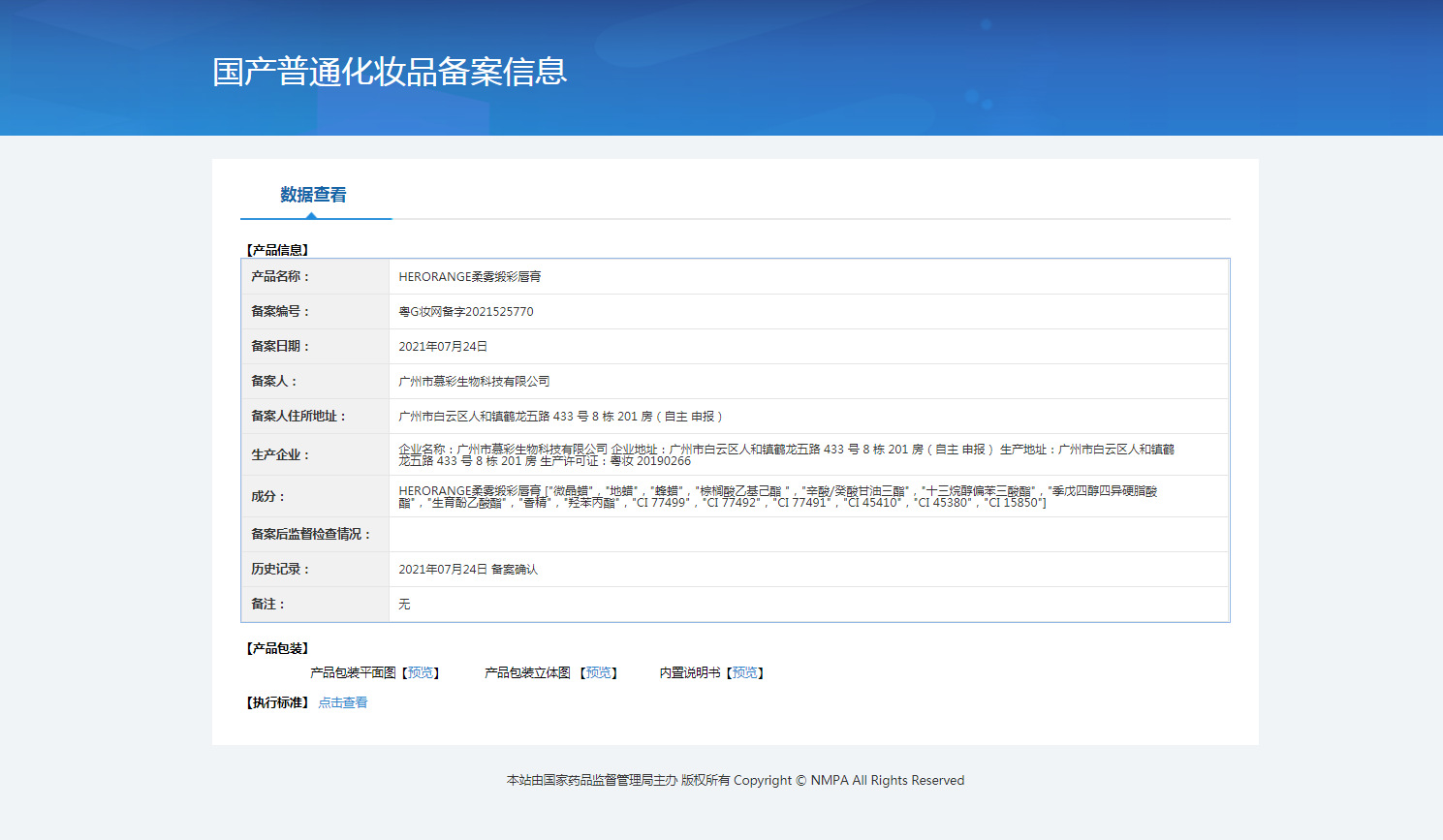
Task: Click the 【执行标准】 section heading
Action: (277, 702)
